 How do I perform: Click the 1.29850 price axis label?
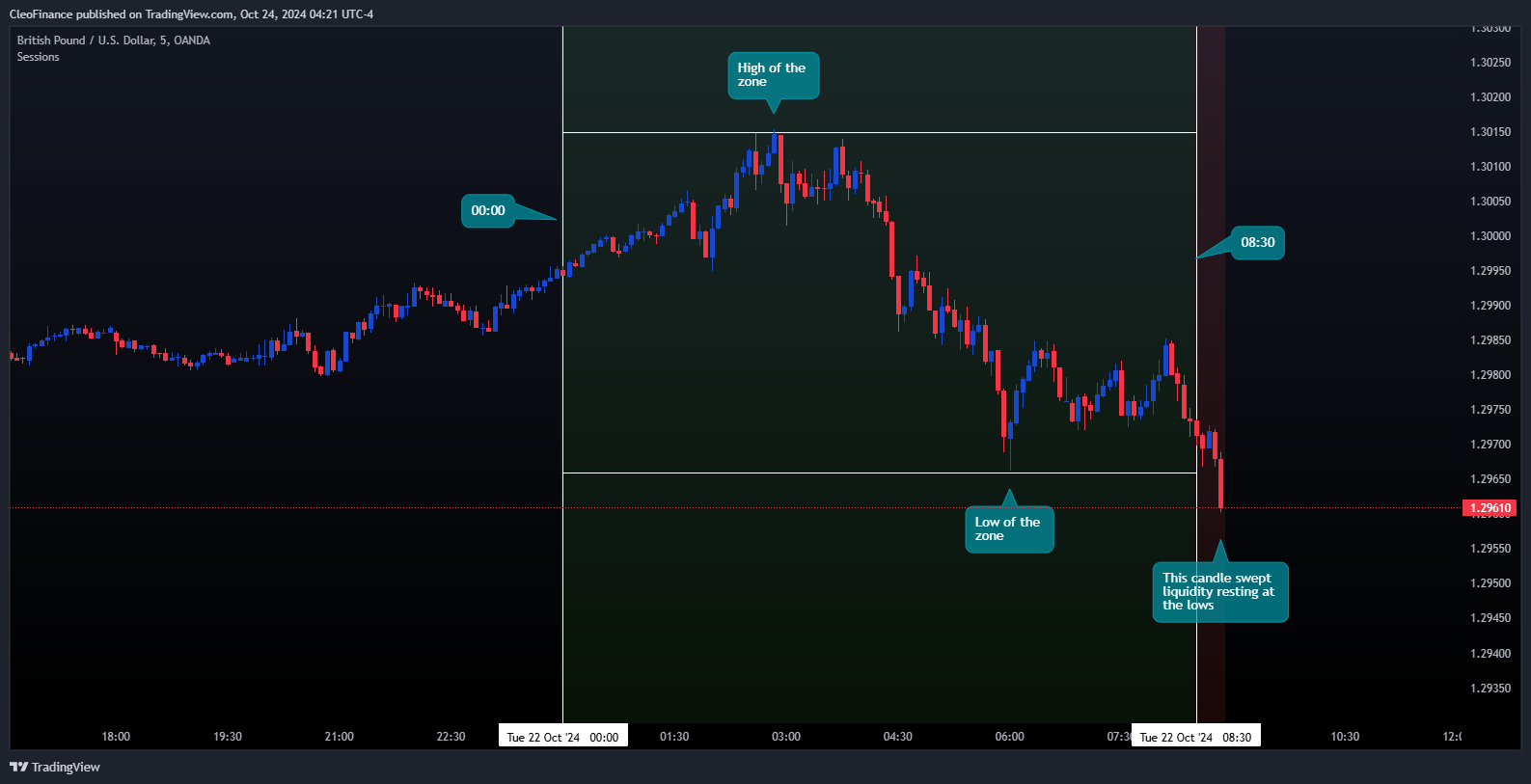click(1490, 340)
